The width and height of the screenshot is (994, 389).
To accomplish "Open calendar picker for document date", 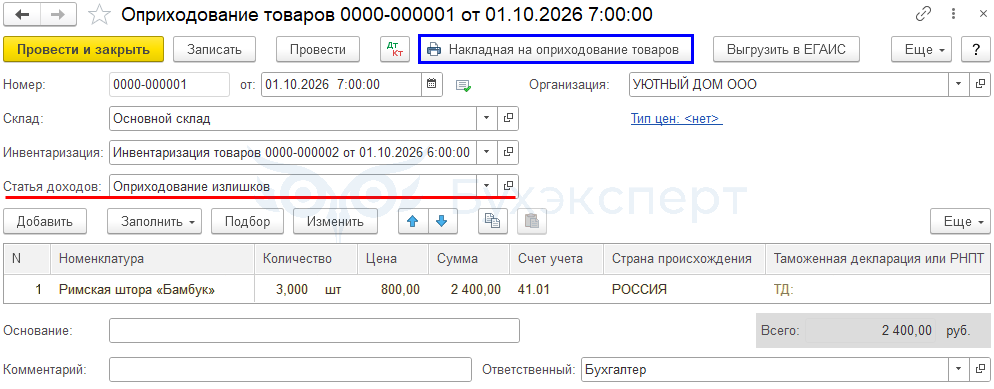I will tap(432, 84).
